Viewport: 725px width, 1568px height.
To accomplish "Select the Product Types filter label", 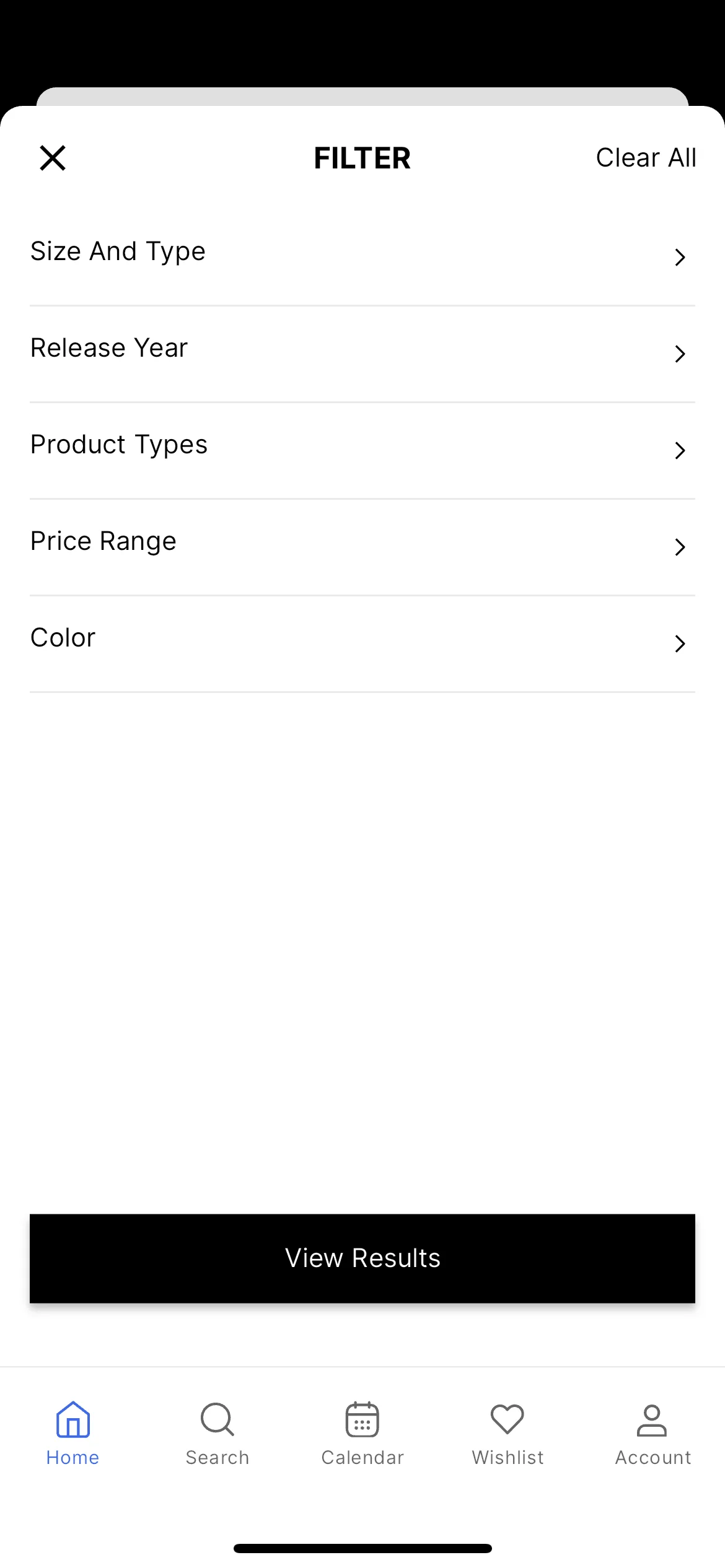I will (x=119, y=445).
